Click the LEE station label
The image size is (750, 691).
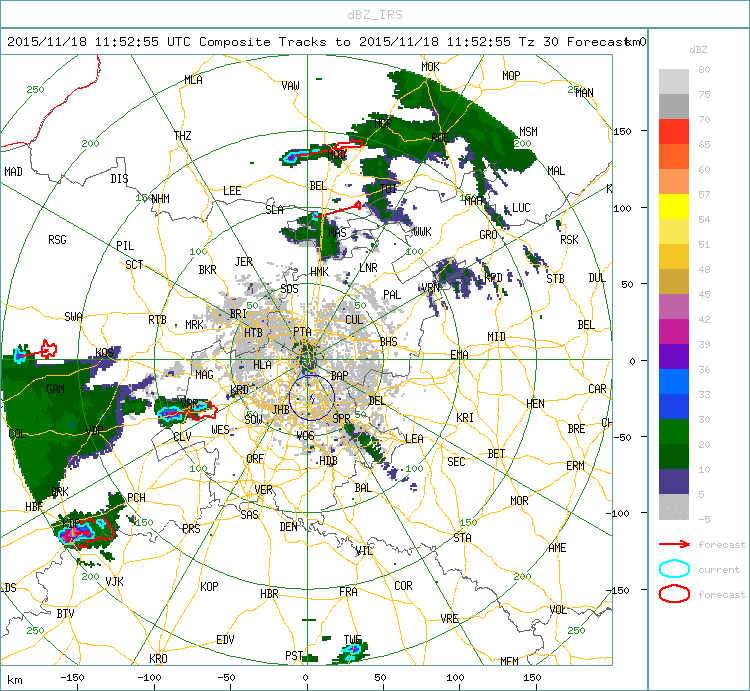(x=232, y=191)
